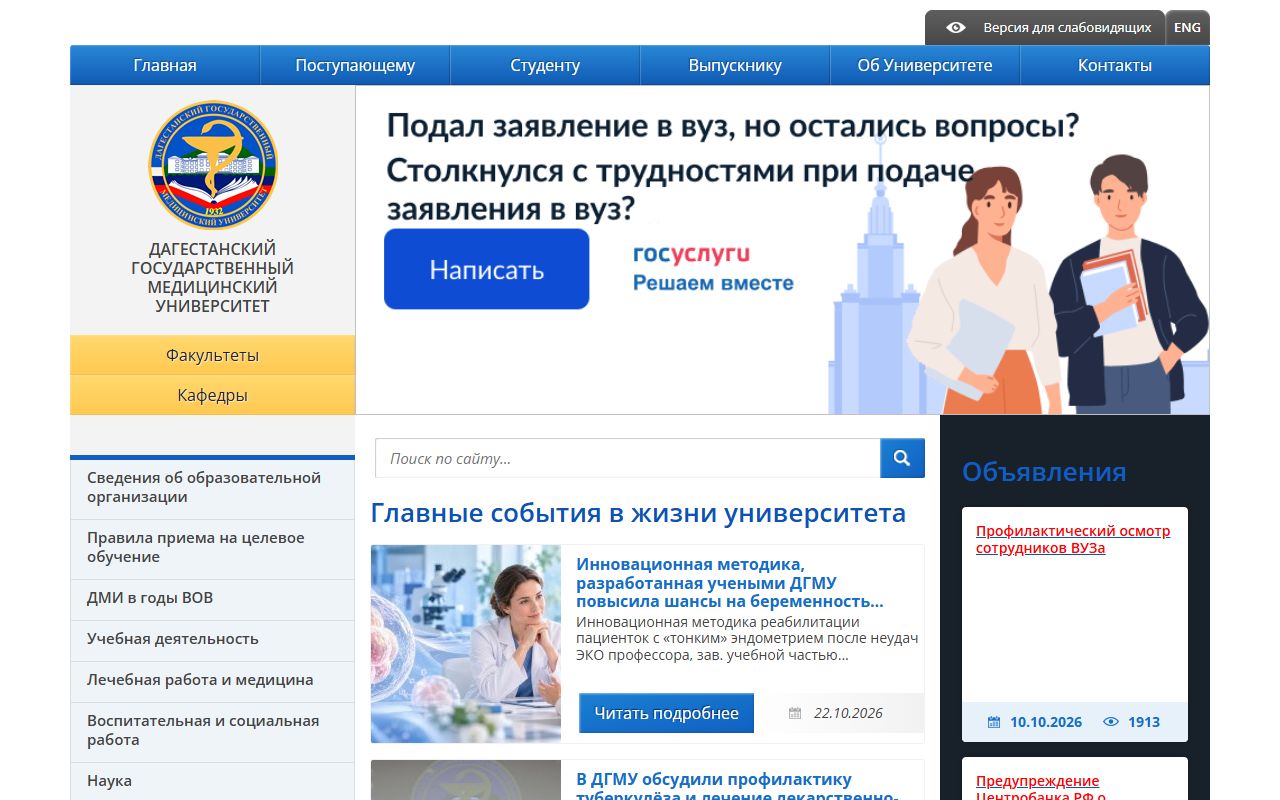
Task: Click the date 10.10.2026 in announcement
Action: 1046,722
